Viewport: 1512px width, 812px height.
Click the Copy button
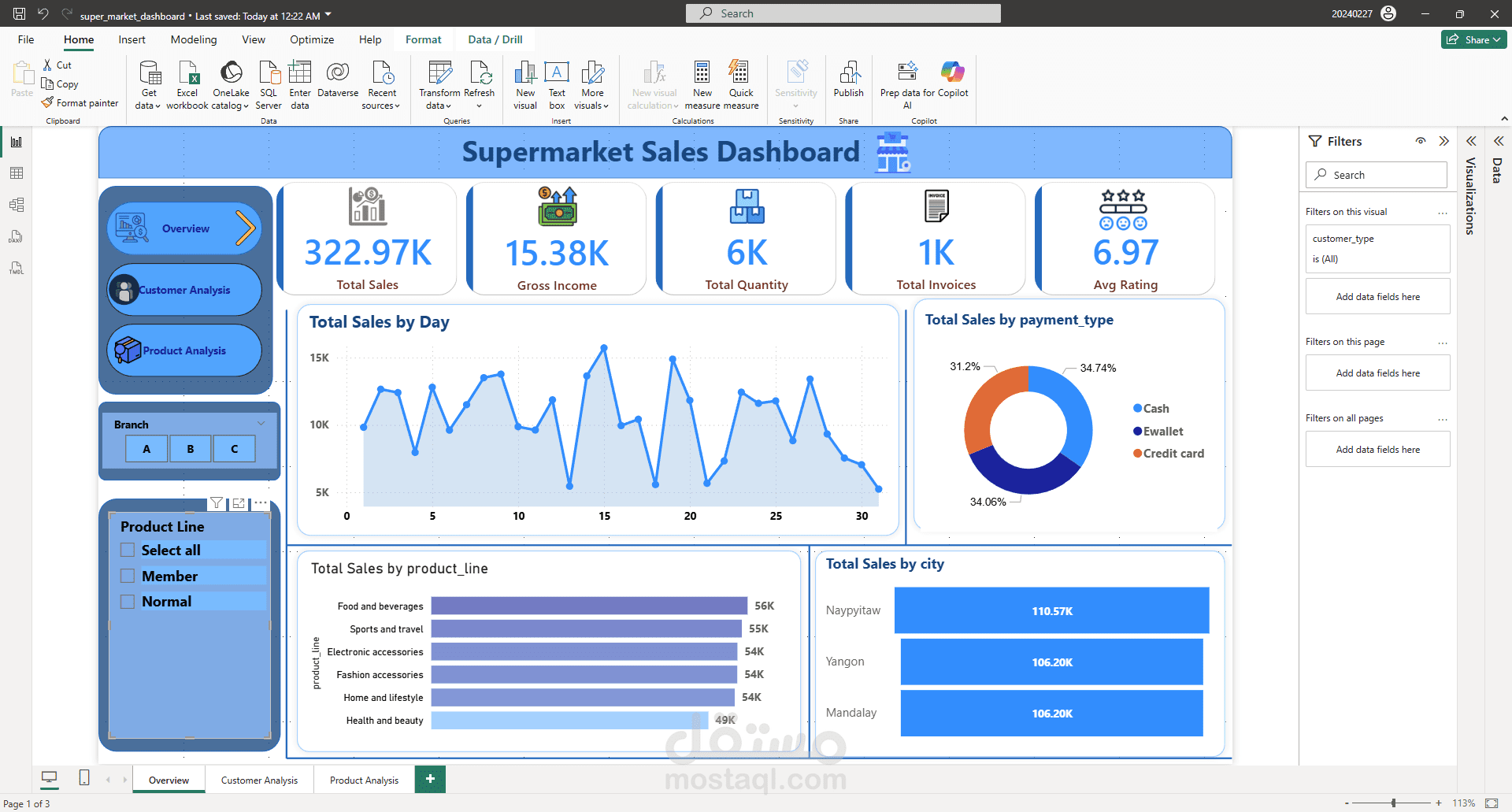(x=60, y=84)
